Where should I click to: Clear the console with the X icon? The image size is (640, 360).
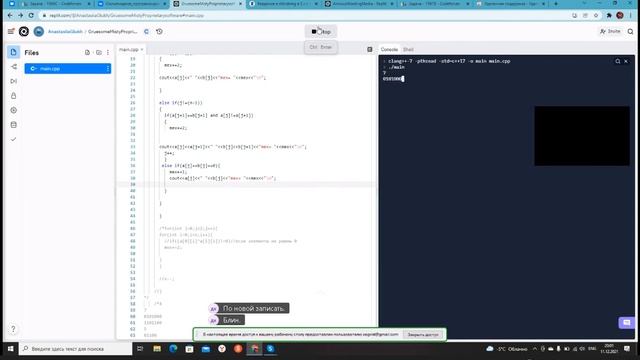pos(626,61)
